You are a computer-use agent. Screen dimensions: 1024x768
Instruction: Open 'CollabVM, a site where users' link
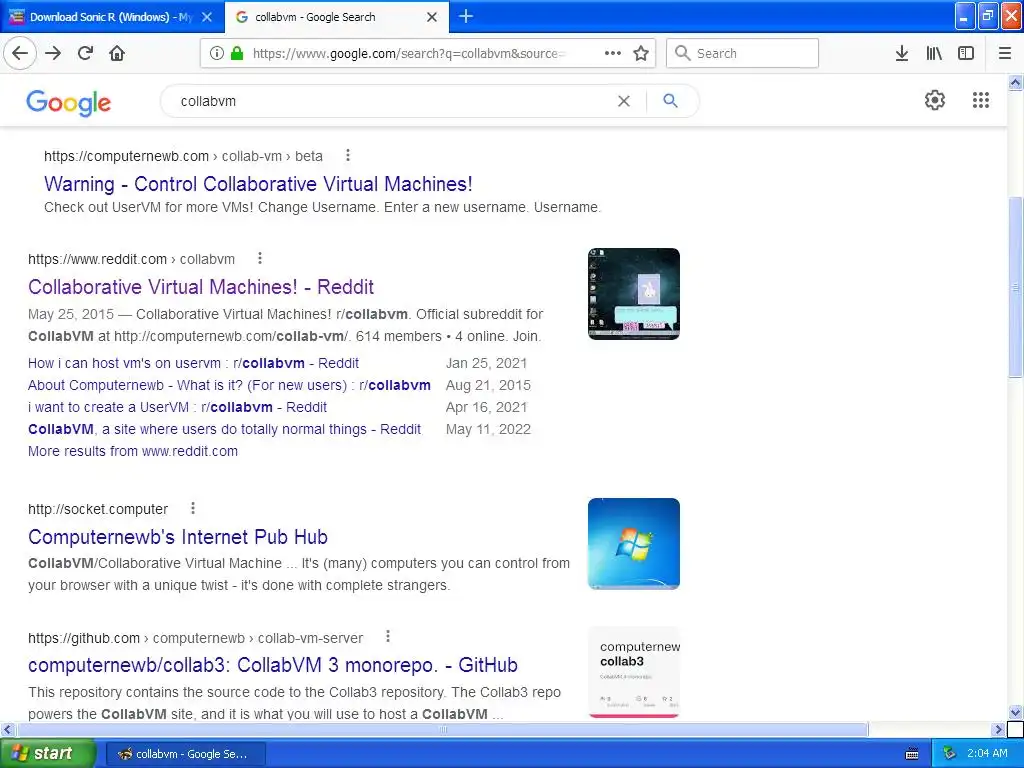(x=225, y=429)
